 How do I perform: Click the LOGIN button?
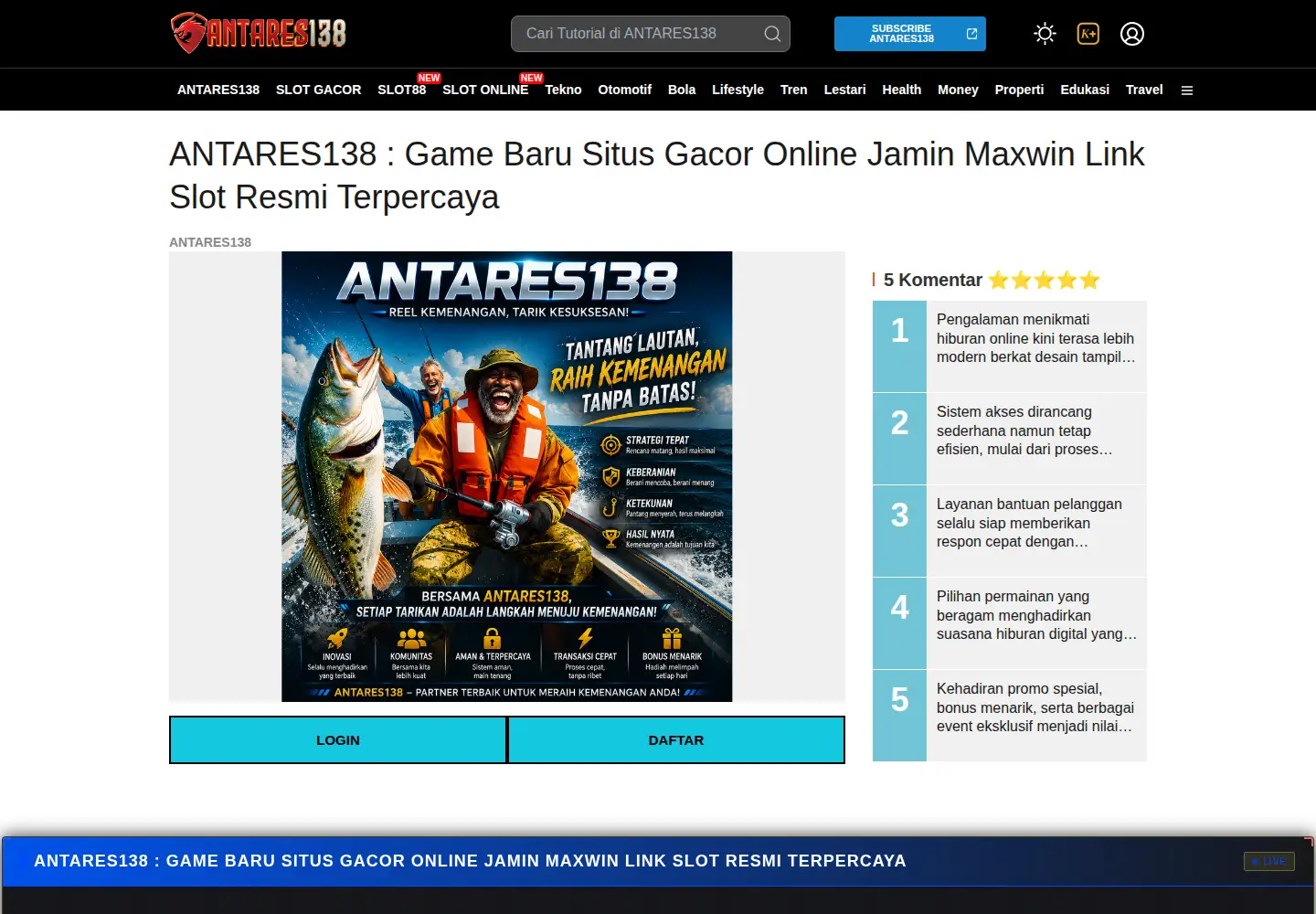tap(338, 740)
